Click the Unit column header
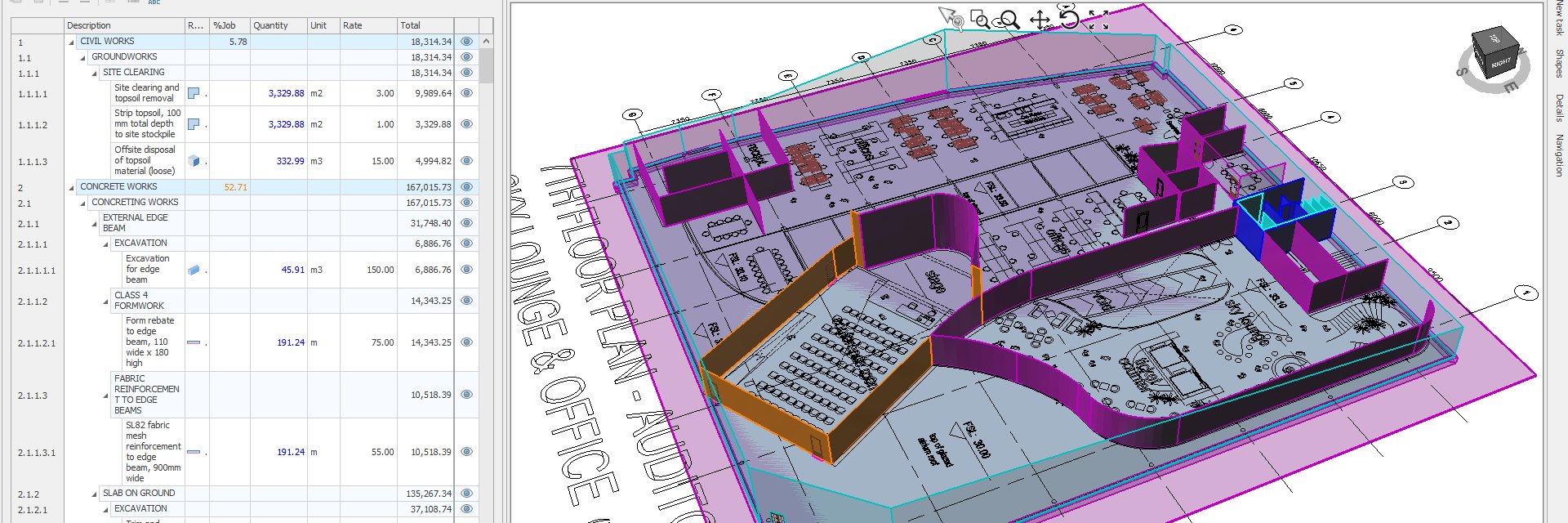Viewport: 1568px width, 523px height. (x=323, y=25)
